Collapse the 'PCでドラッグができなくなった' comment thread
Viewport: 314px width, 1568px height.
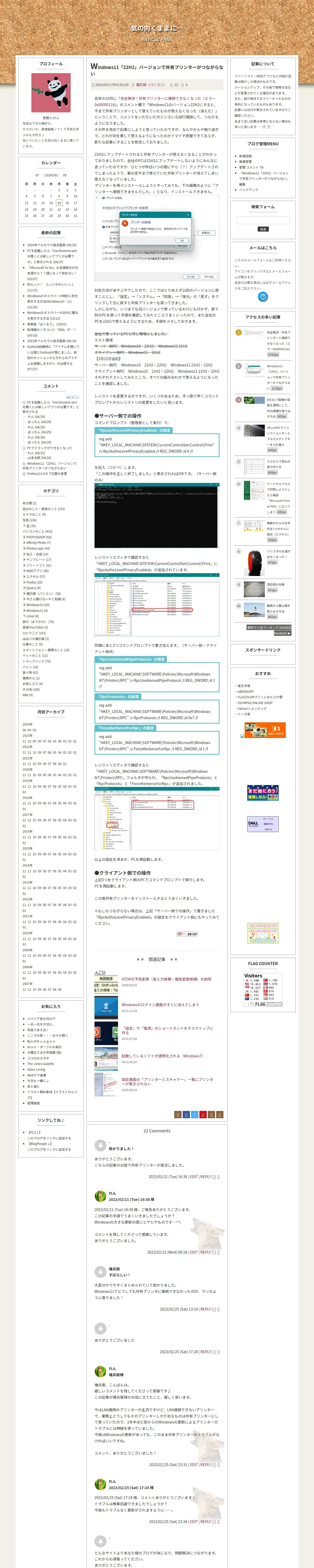pyautogui.click(x=24, y=448)
